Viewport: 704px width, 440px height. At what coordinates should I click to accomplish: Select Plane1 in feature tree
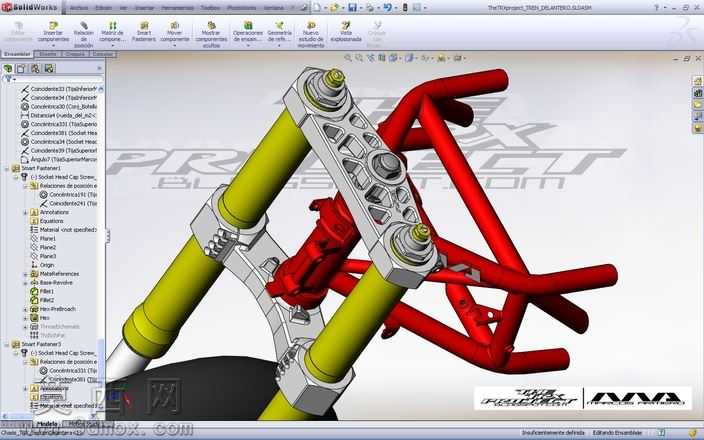pos(43,238)
